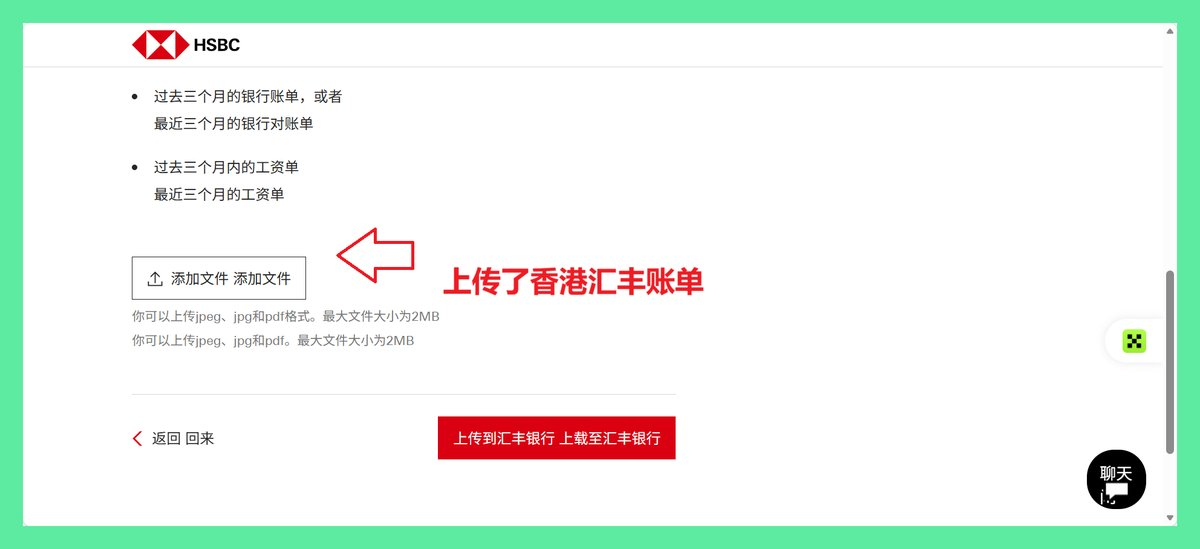The image size is (1200, 549).
Task: Go back using the 返回 回来 link
Action: [x=173, y=438]
